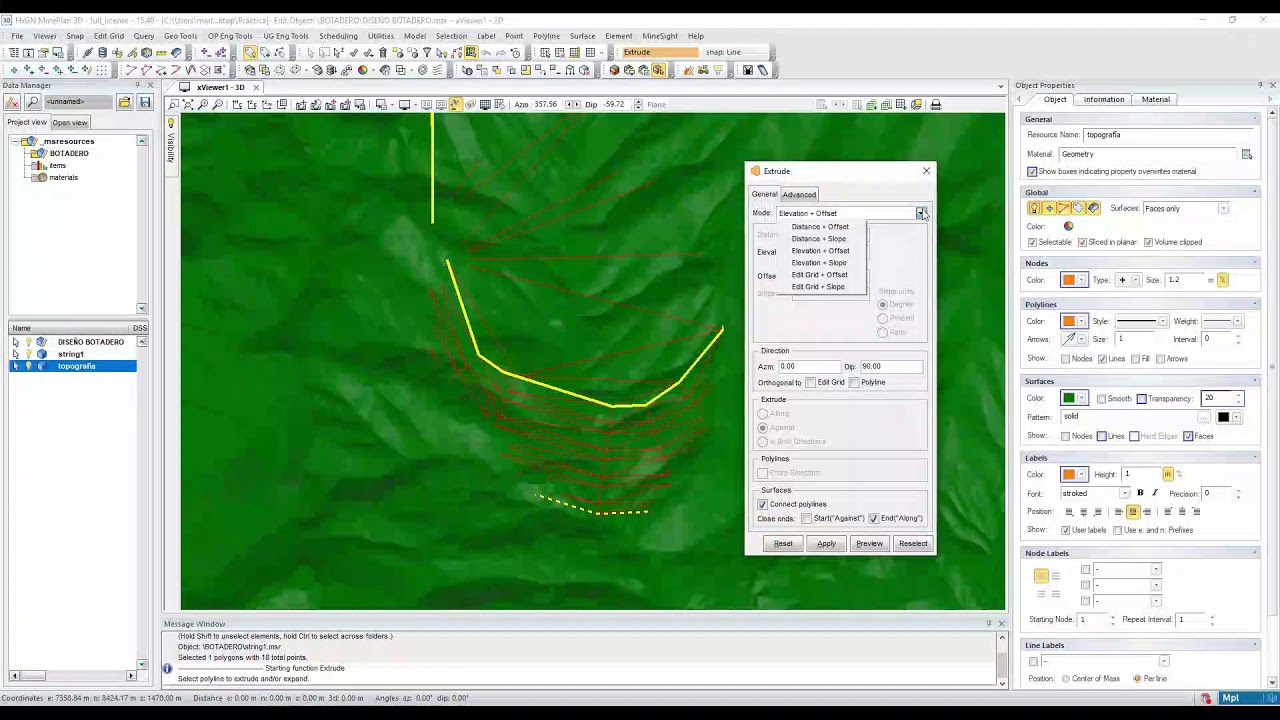
Task: Click the database cylinder toolbar icon
Action: pos(102,52)
